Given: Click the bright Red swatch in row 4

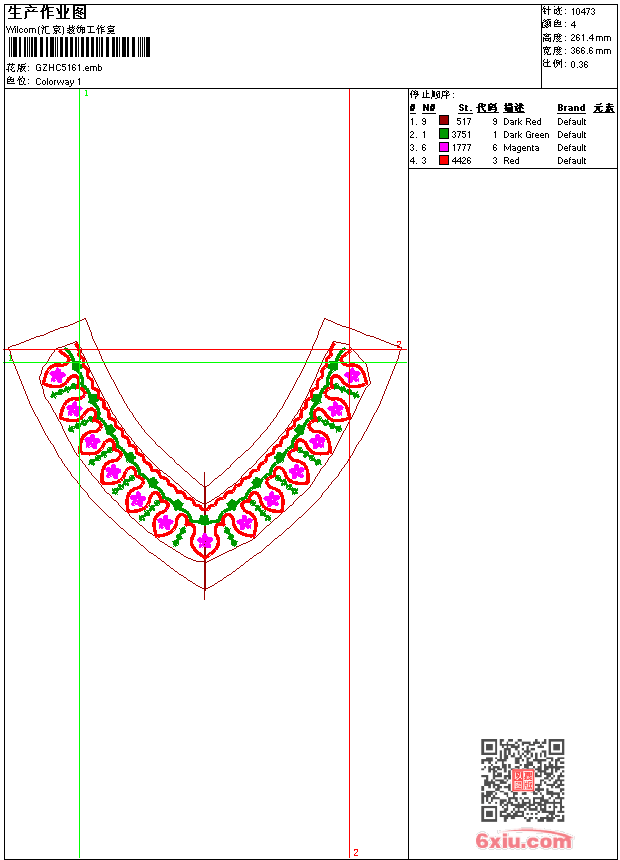Looking at the screenshot, I should (x=444, y=160).
